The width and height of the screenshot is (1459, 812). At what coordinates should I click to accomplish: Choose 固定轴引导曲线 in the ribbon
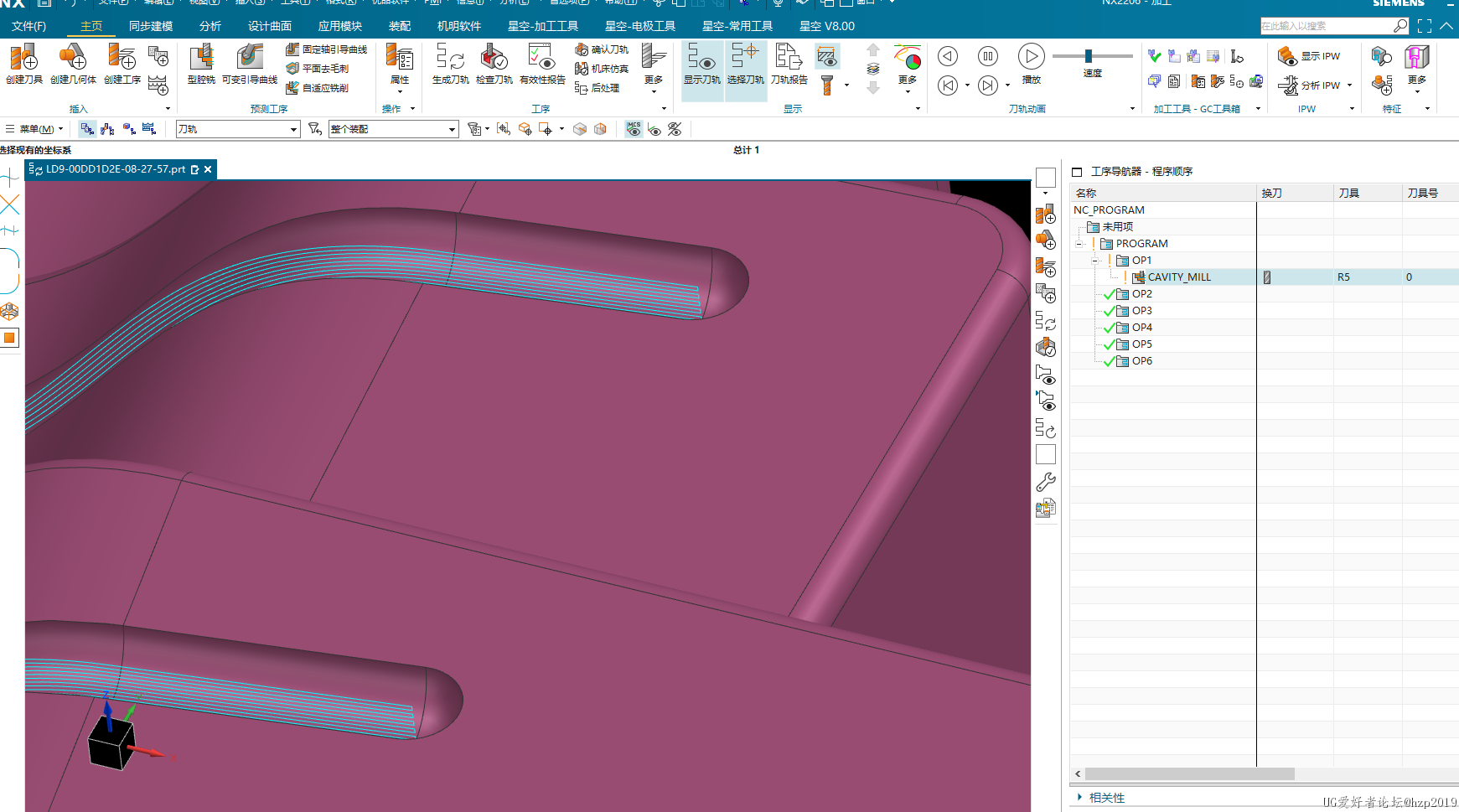(x=327, y=49)
